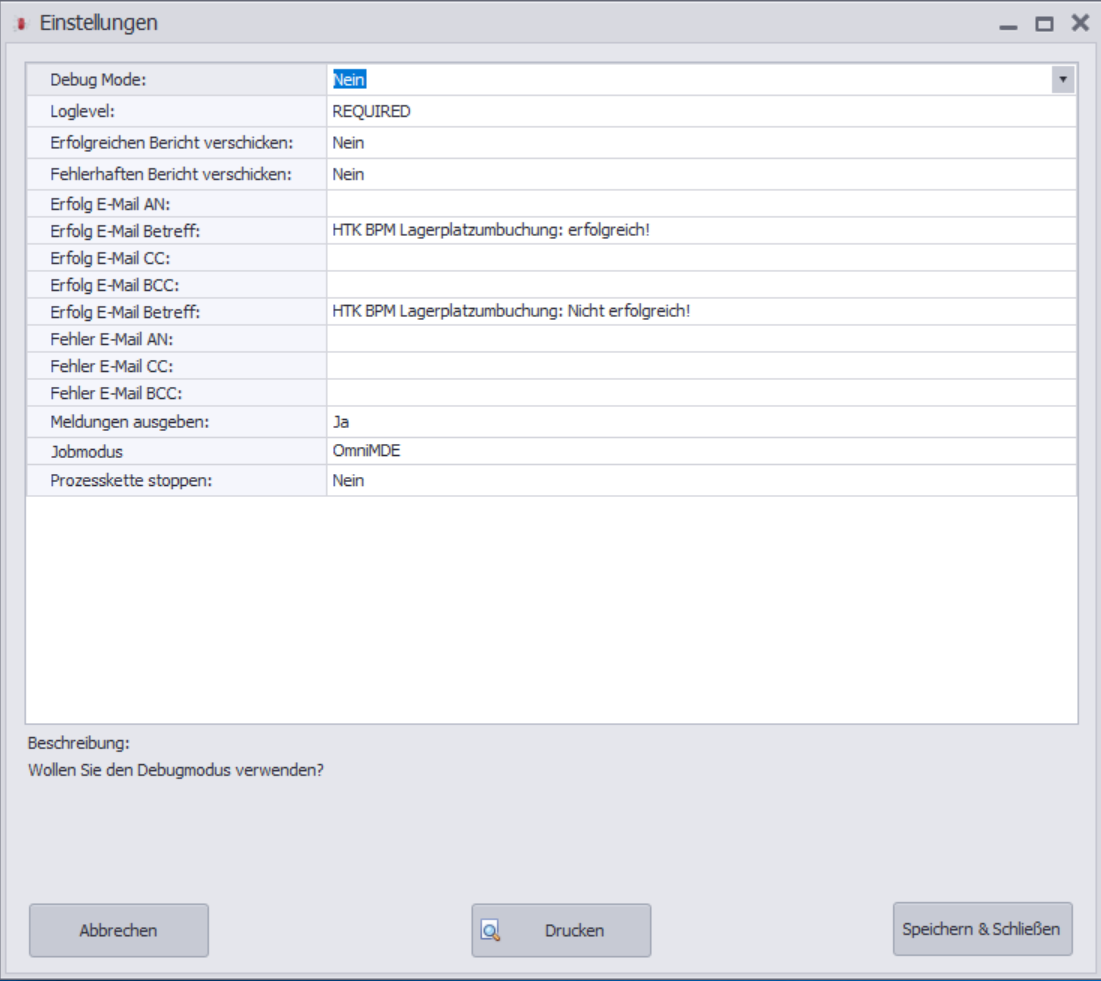Click the magnifier icon on Drucken button
Screen dimensions: 1101x981
[x=490, y=930]
